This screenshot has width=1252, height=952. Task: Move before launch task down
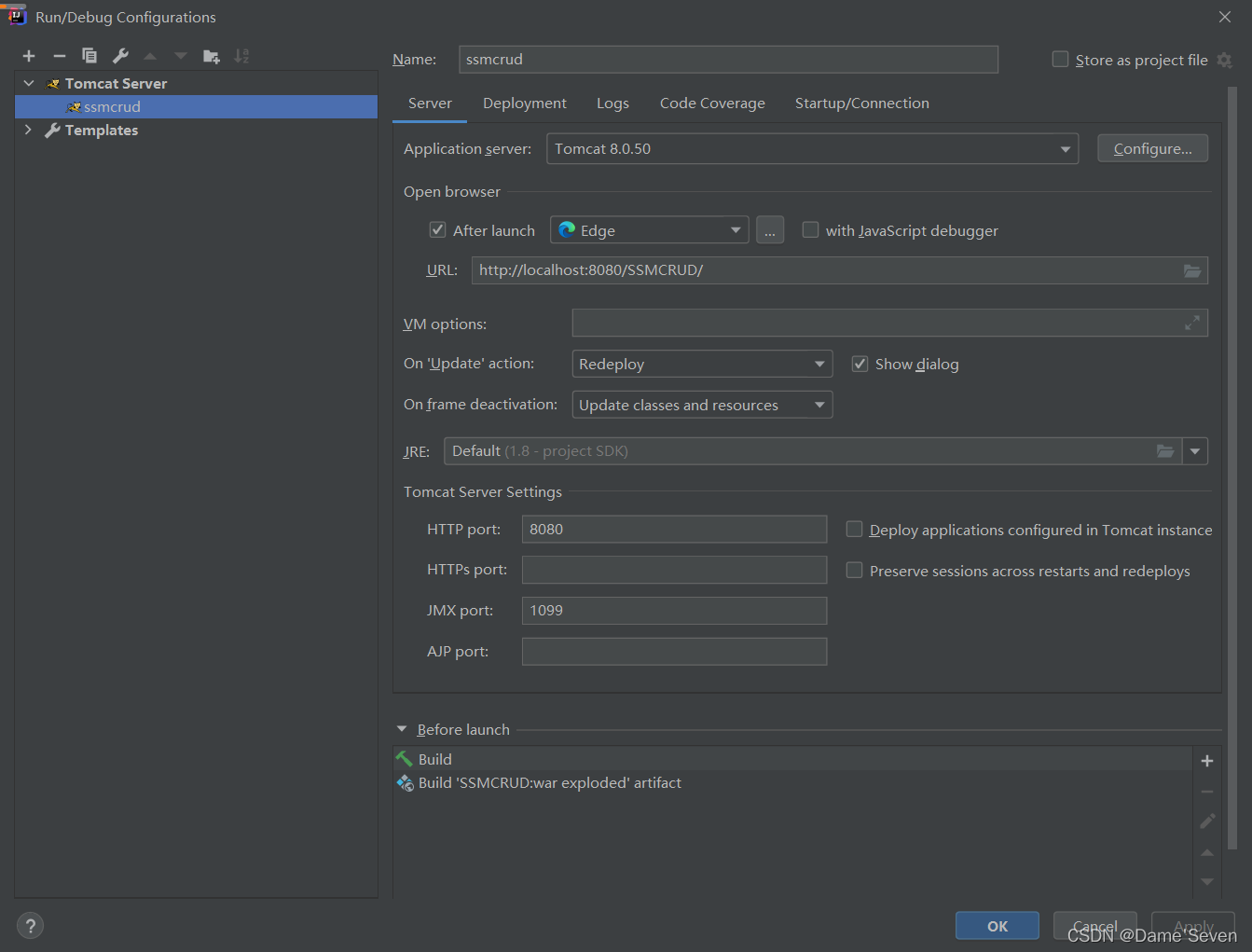pyautogui.click(x=1207, y=881)
